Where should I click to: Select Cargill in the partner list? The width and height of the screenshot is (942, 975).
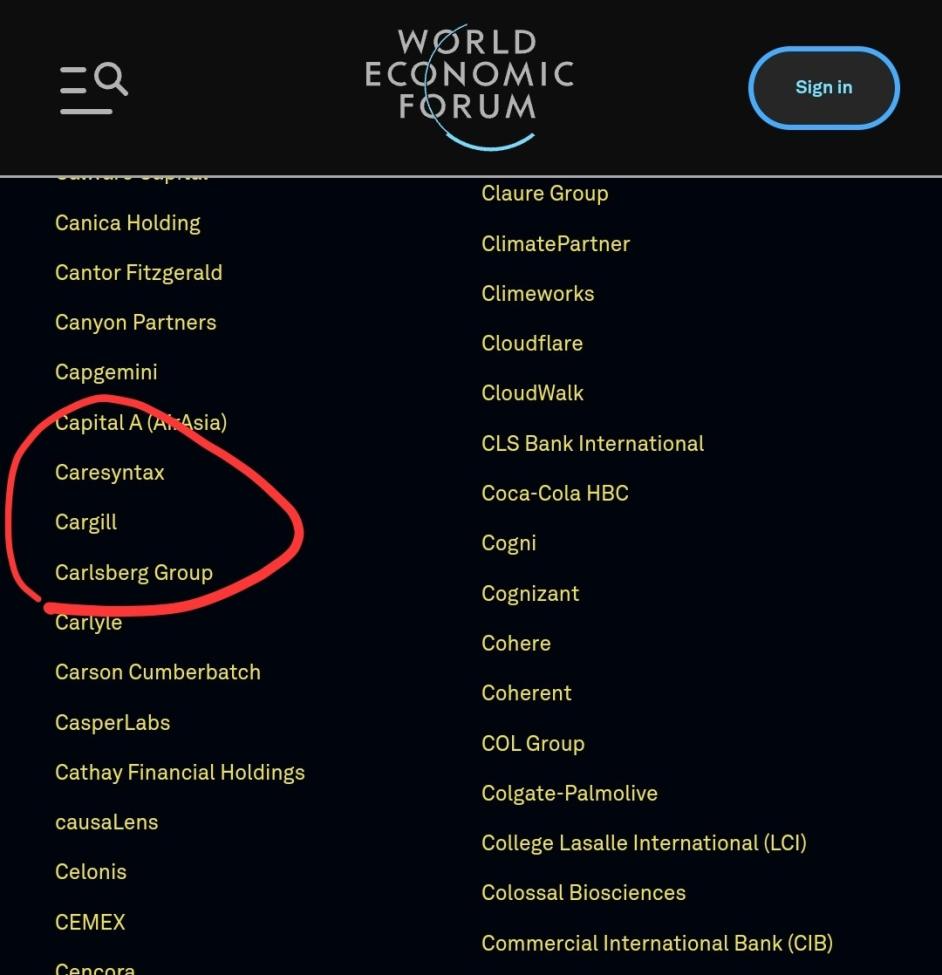(86, 522)
